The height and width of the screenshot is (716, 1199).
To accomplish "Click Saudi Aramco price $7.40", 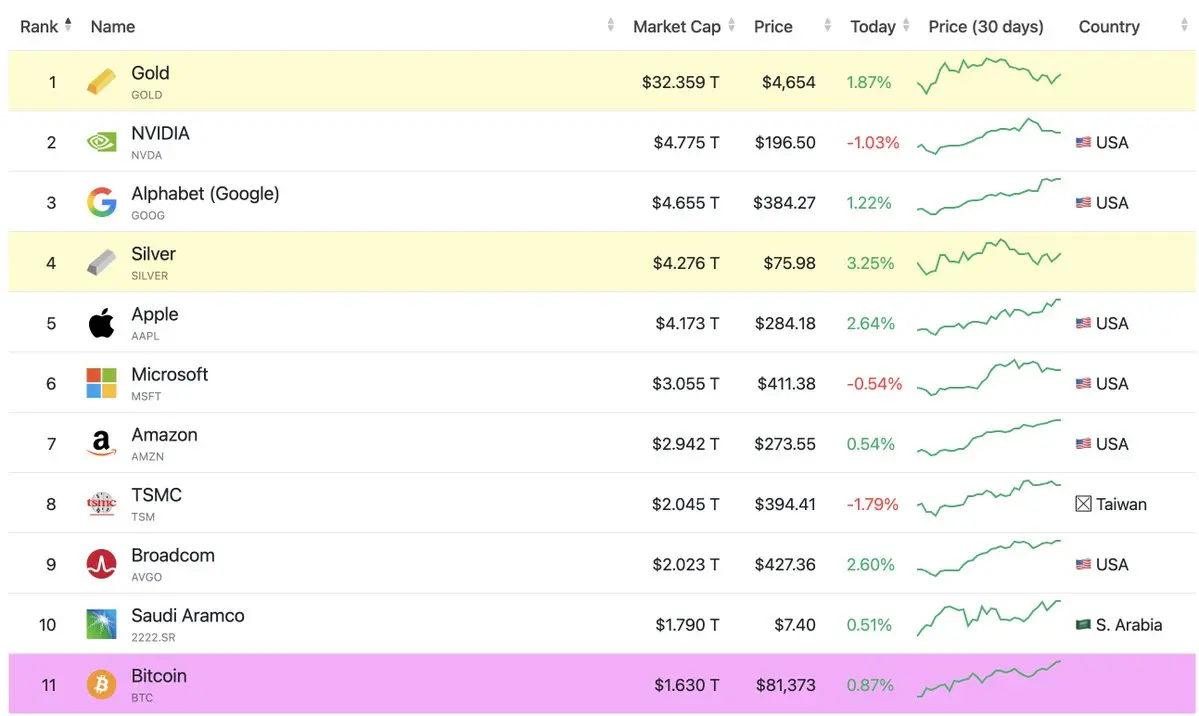I will 794,625.
